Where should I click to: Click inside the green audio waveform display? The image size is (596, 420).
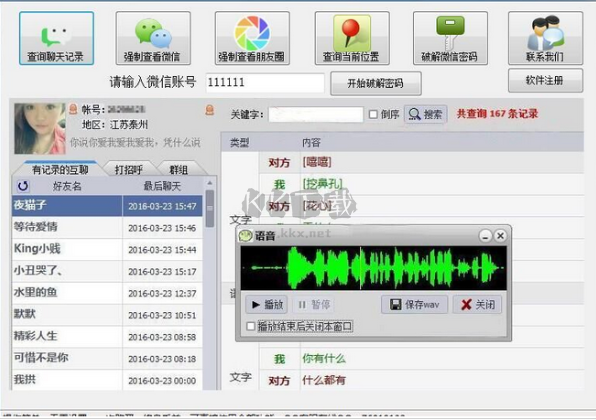(373, 268)
